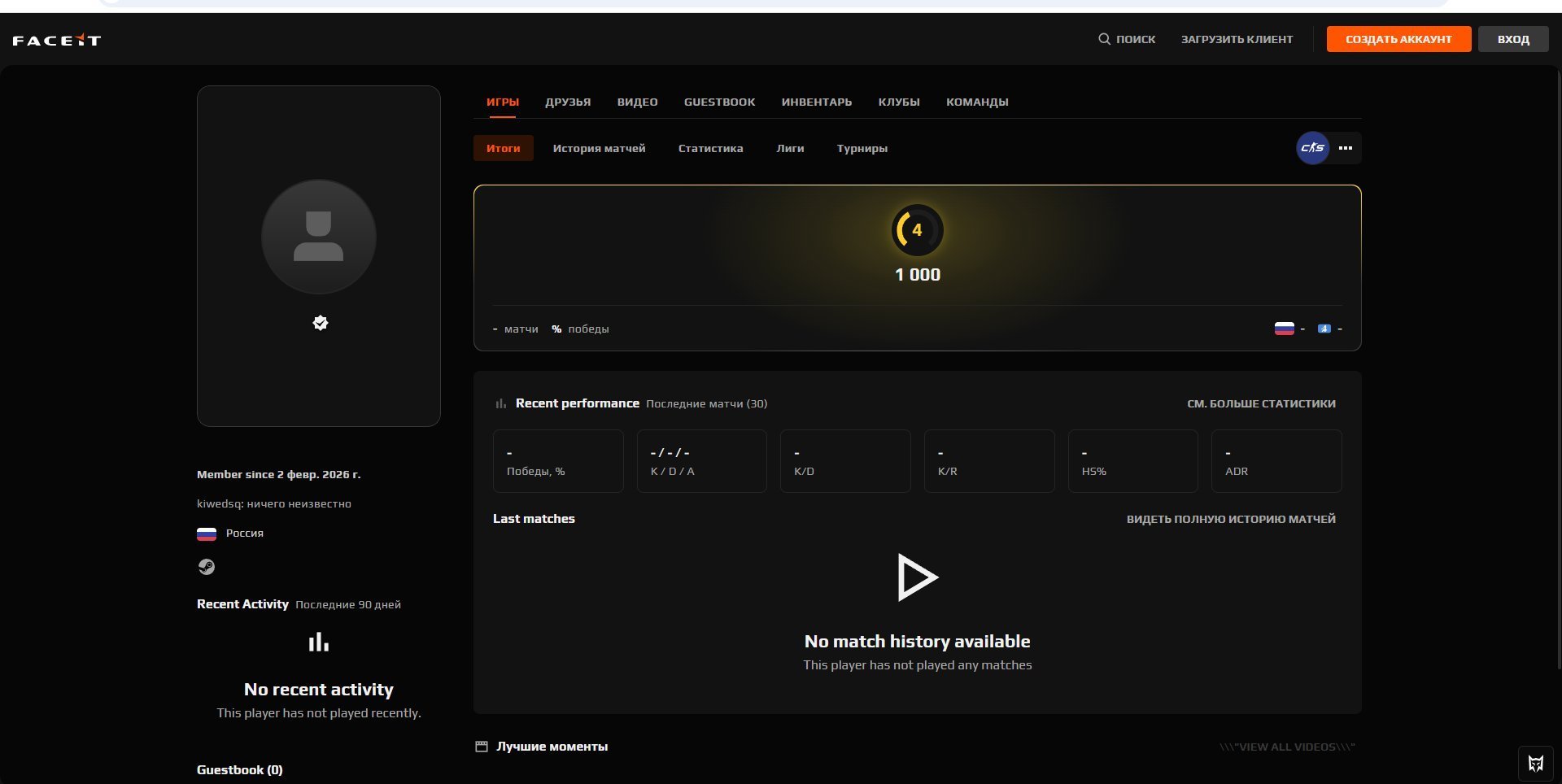Click the ВХОД login button

(x=1513, y=39)
